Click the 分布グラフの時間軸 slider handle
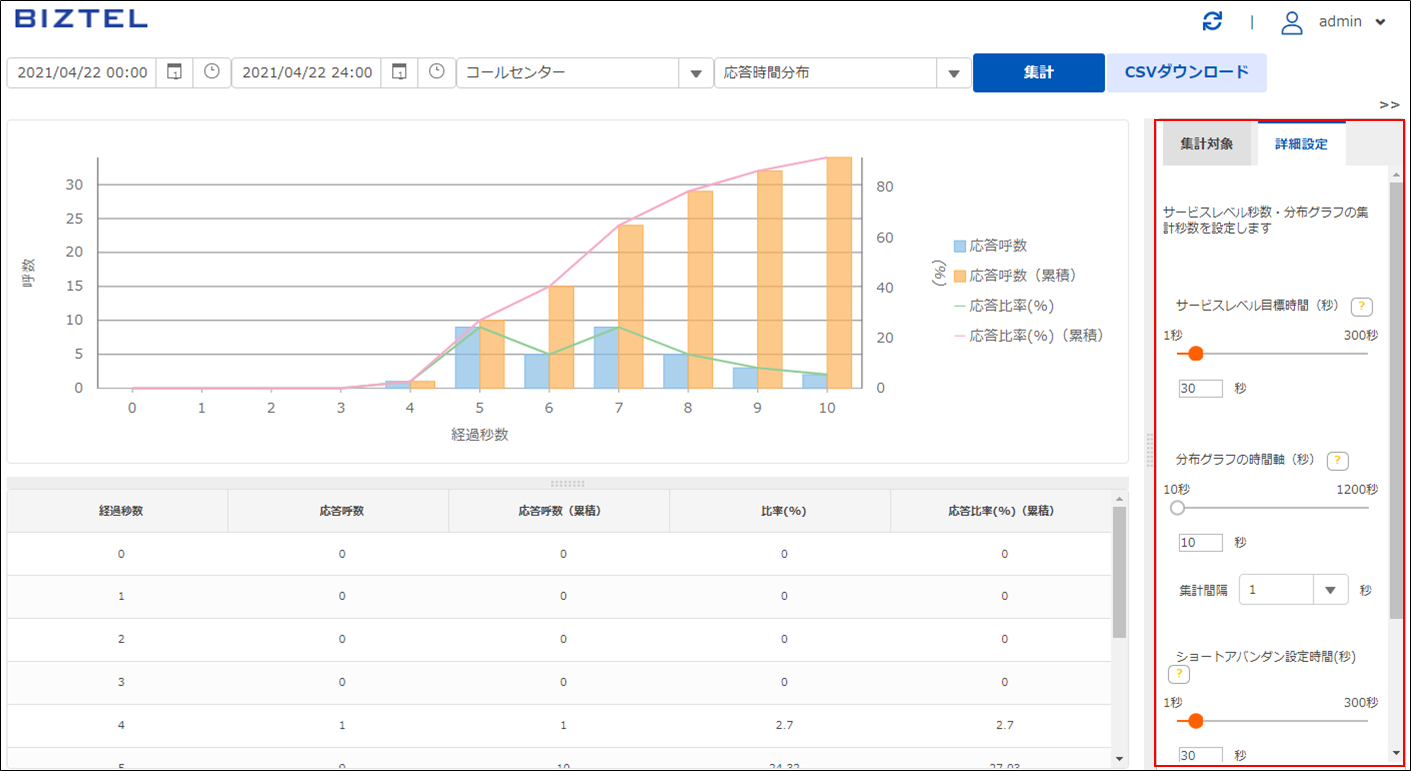1411x771 pixels. pyautogui.click(x=1177, y=507)
